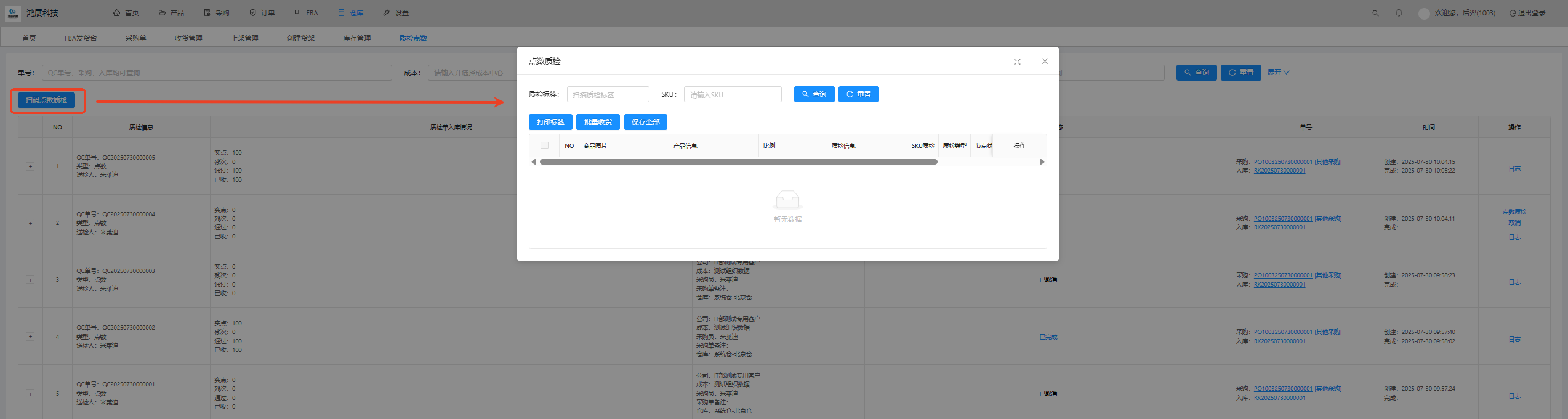Log out via 退出登录
The height and width of the screenshot is (419, 1568).
point(1527,13)
